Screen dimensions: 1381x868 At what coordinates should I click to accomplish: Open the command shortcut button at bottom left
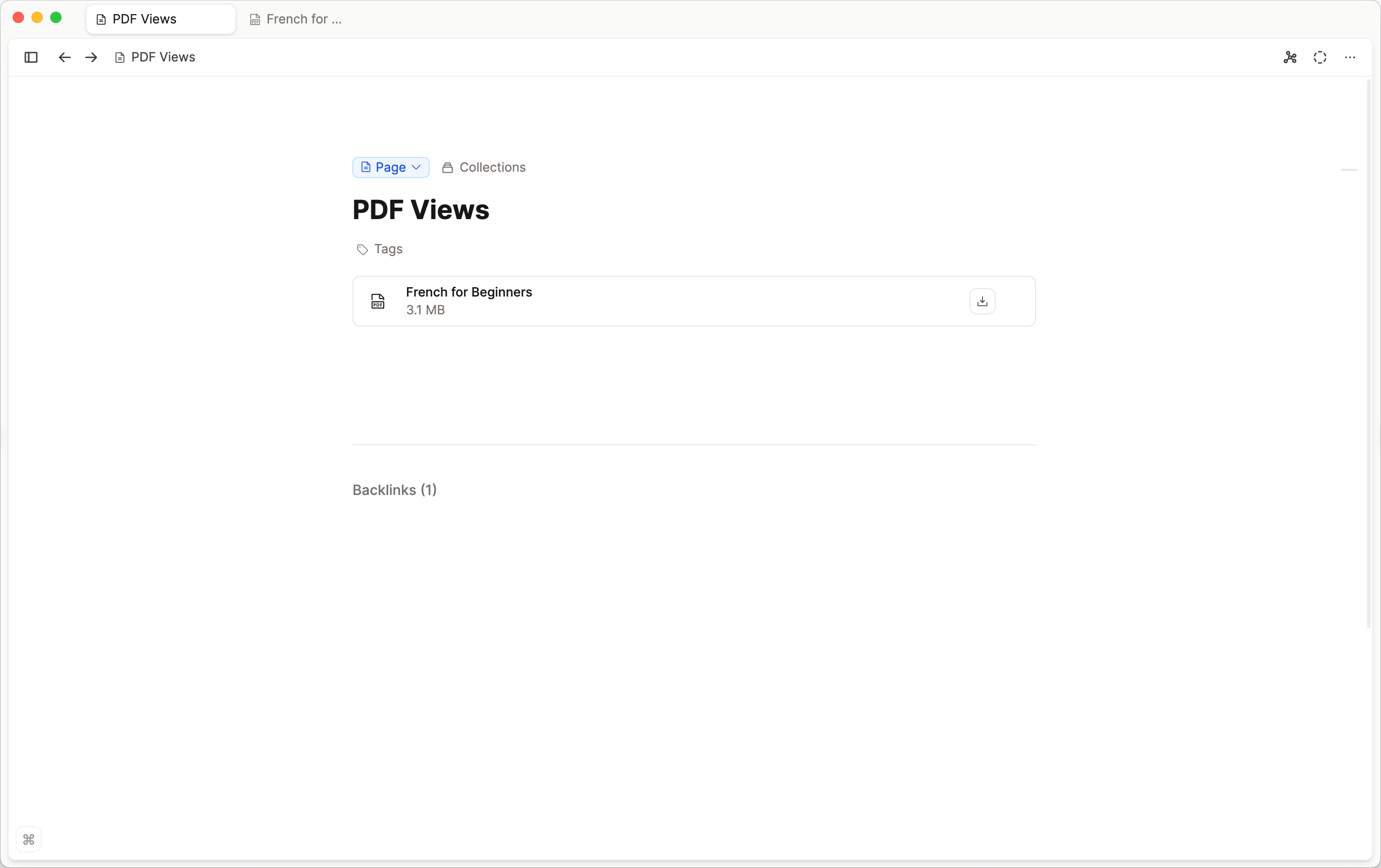coord(28,839)
